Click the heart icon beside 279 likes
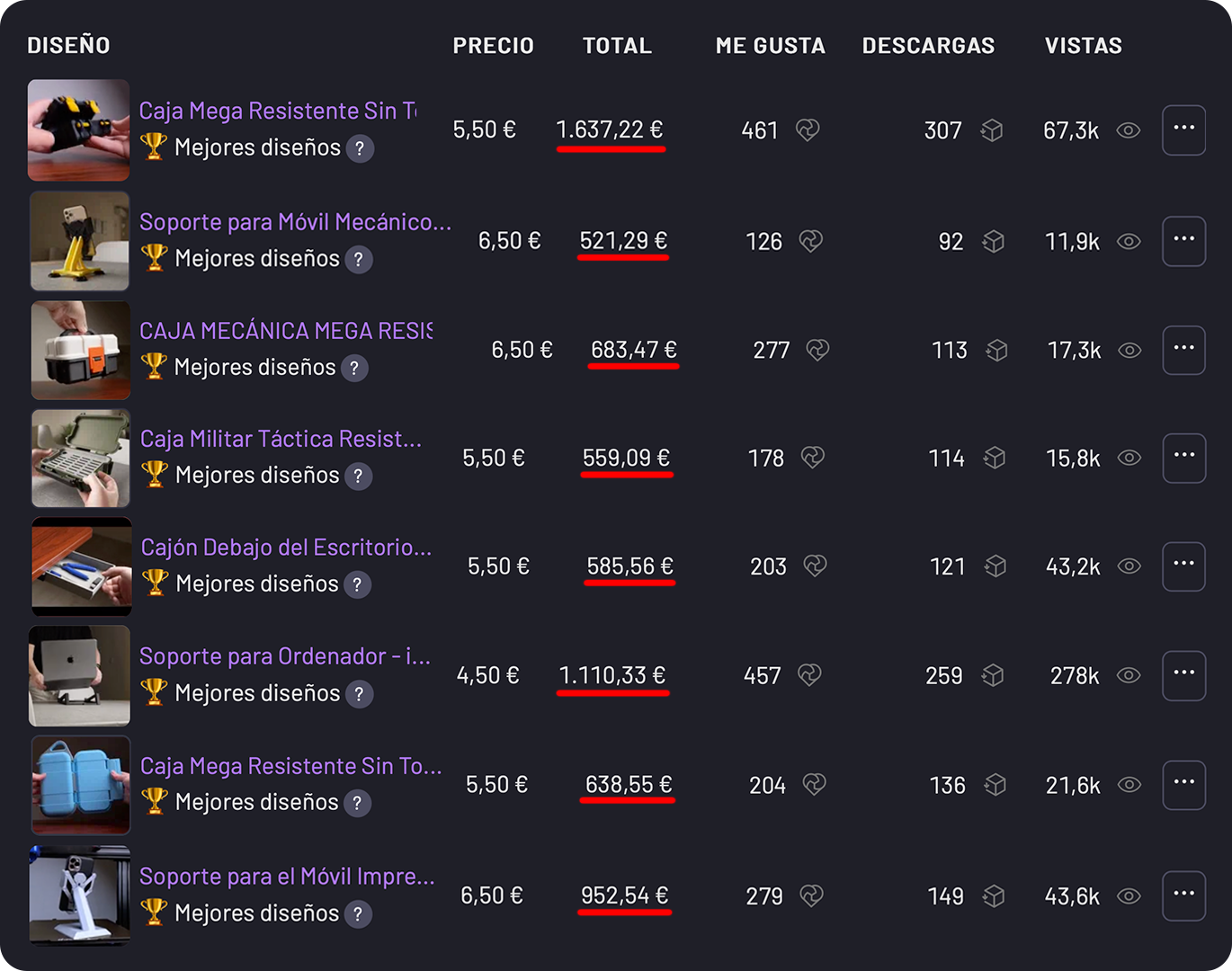The width and height of the screenshot is (1232, 971). (811, 895)
